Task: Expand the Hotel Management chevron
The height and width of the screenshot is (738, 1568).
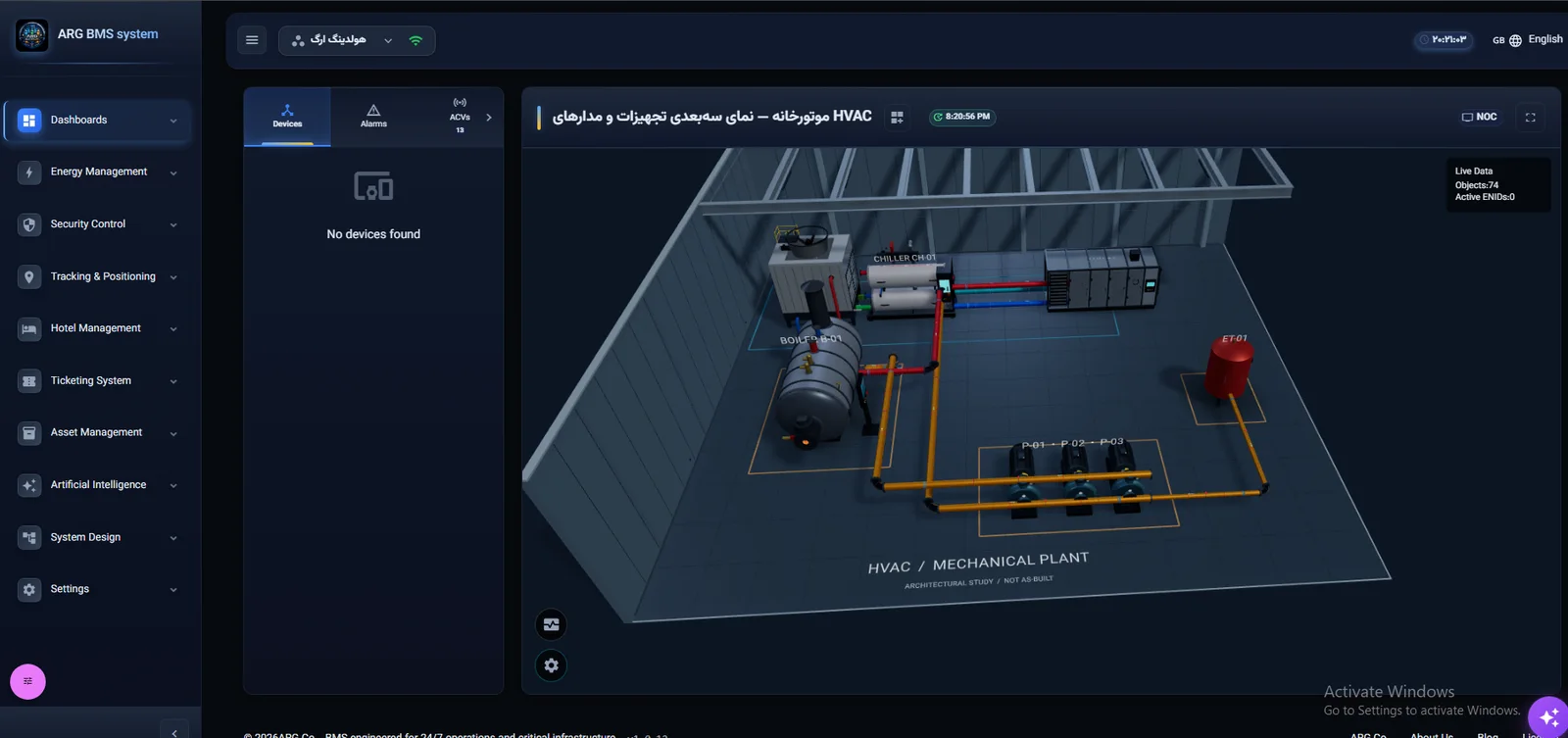Action: (x=173, y=329)
